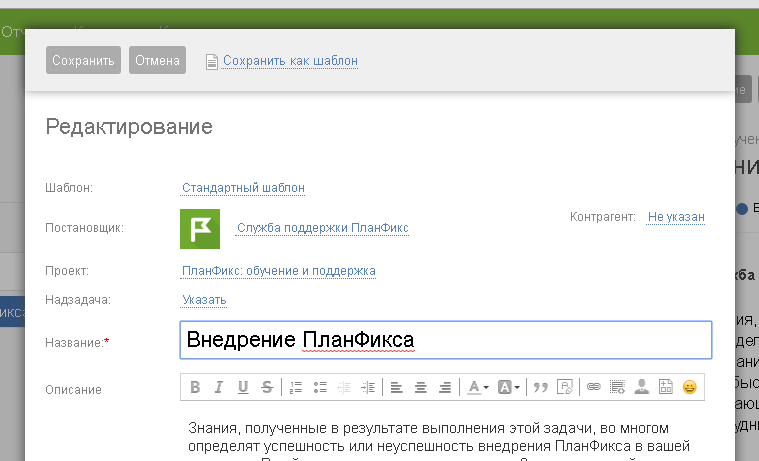Apply strikethrough formatting in description toolbar
Screen dimensions: 759x461
[267, 387]
